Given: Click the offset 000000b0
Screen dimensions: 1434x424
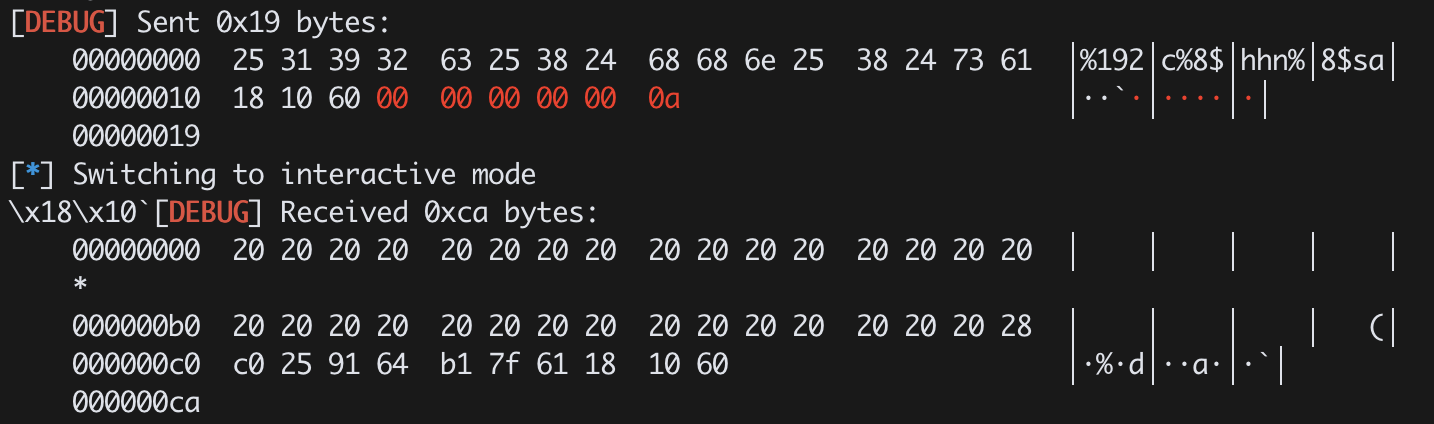Looking at the screenshot, I should pos(136,327).
